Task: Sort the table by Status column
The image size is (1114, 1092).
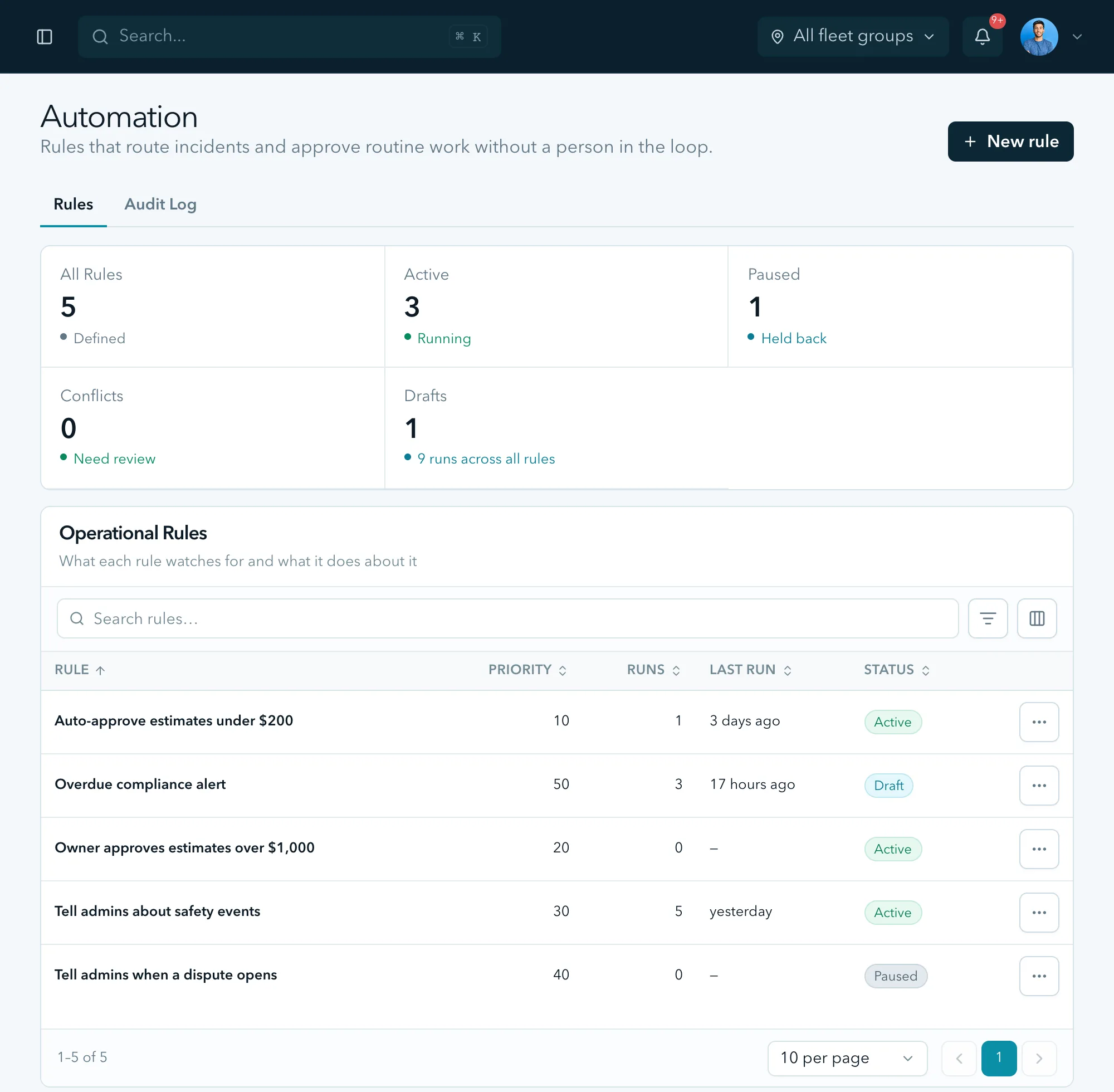Action: [x=897, y=670]
